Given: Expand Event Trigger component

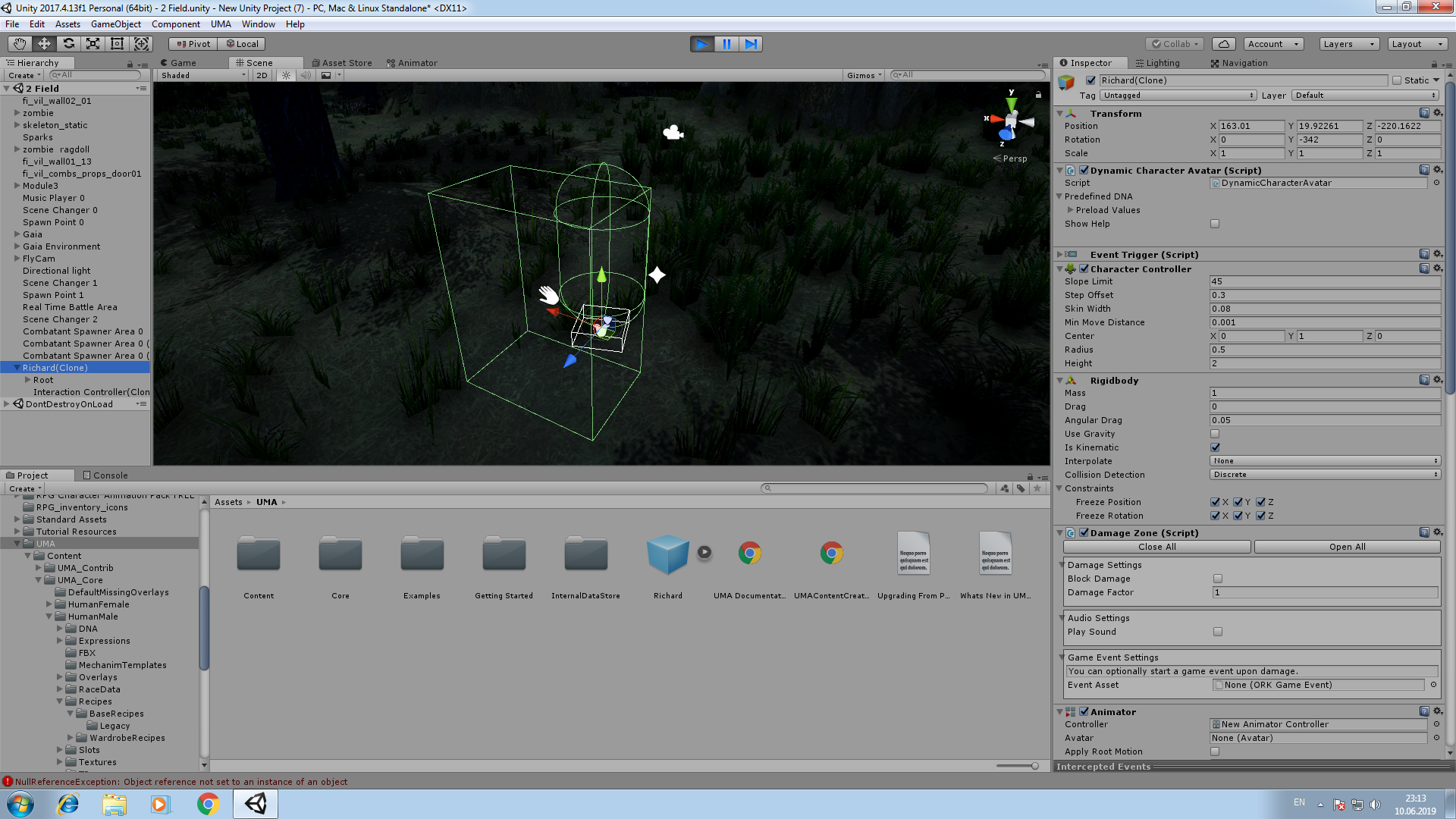Looking at the screenshot, I should tap(1059, 255).
